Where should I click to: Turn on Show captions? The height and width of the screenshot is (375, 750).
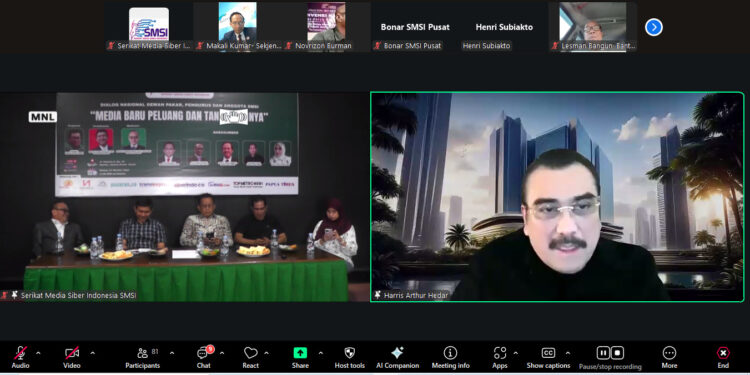coord(548,357)
